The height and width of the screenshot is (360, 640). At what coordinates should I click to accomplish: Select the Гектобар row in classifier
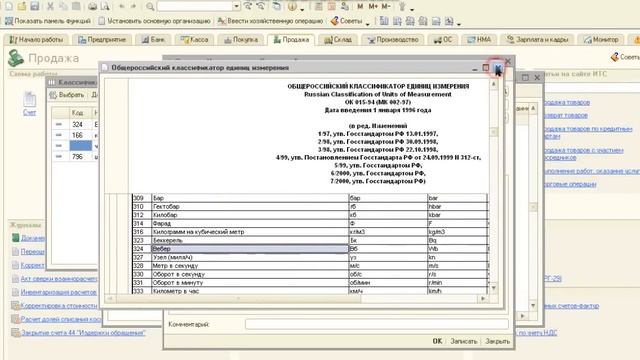309,207
